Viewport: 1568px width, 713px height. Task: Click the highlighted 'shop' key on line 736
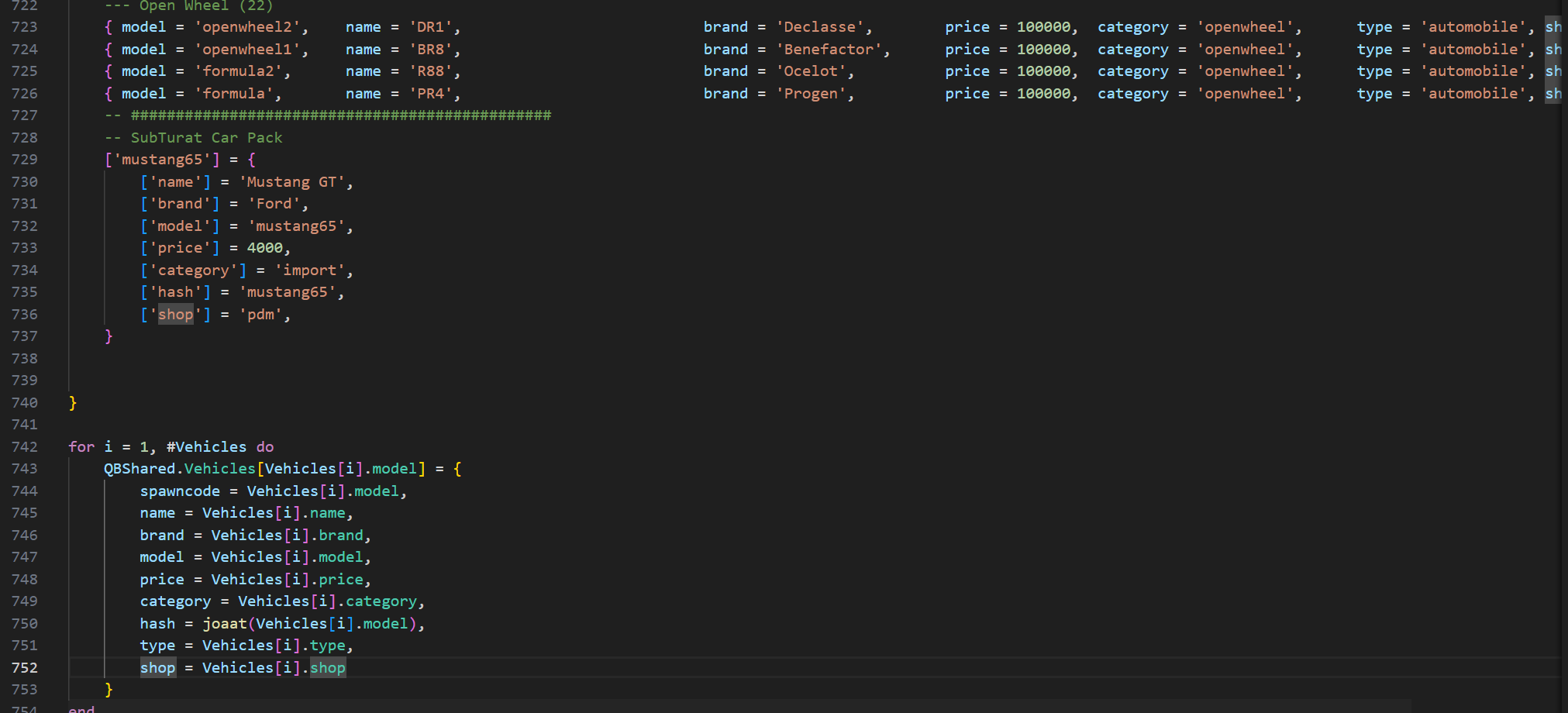point(176,315)
